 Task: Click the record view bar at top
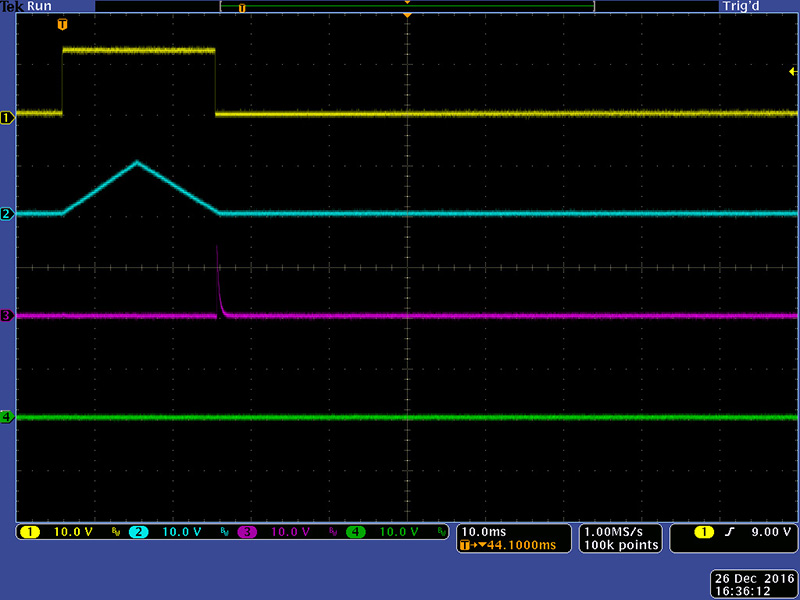pos(407,6)
